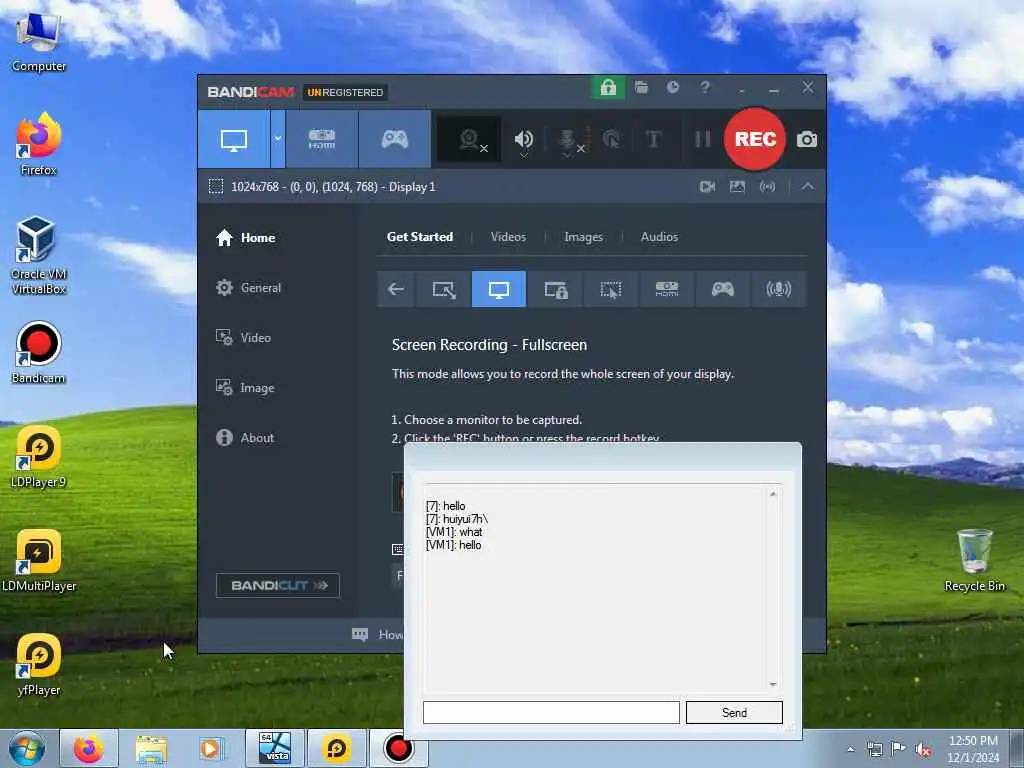Select the yfPlayer desktop shortcut

pyautogui.click(x=39, y=665)
